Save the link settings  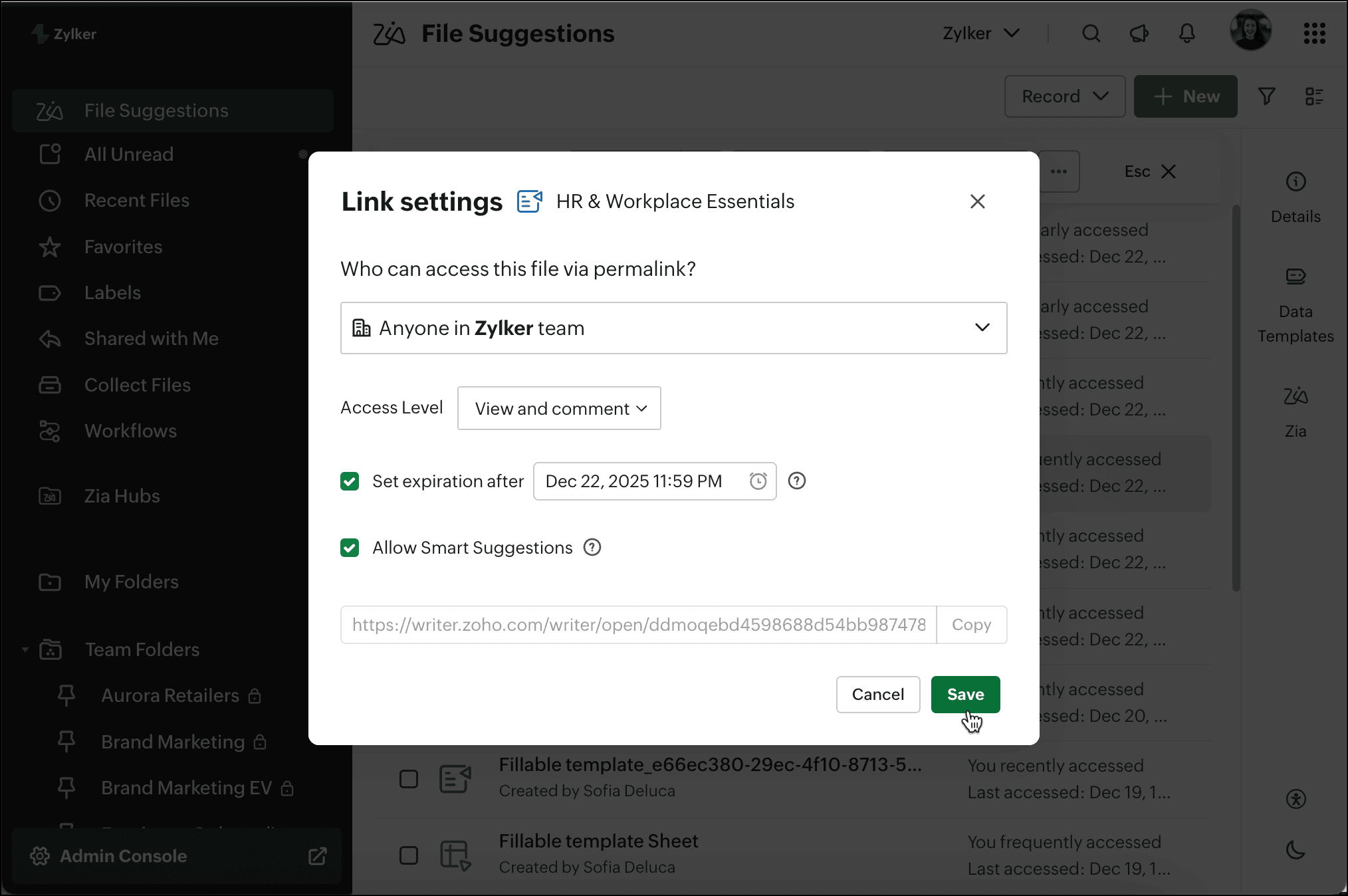tap(965, 695)
